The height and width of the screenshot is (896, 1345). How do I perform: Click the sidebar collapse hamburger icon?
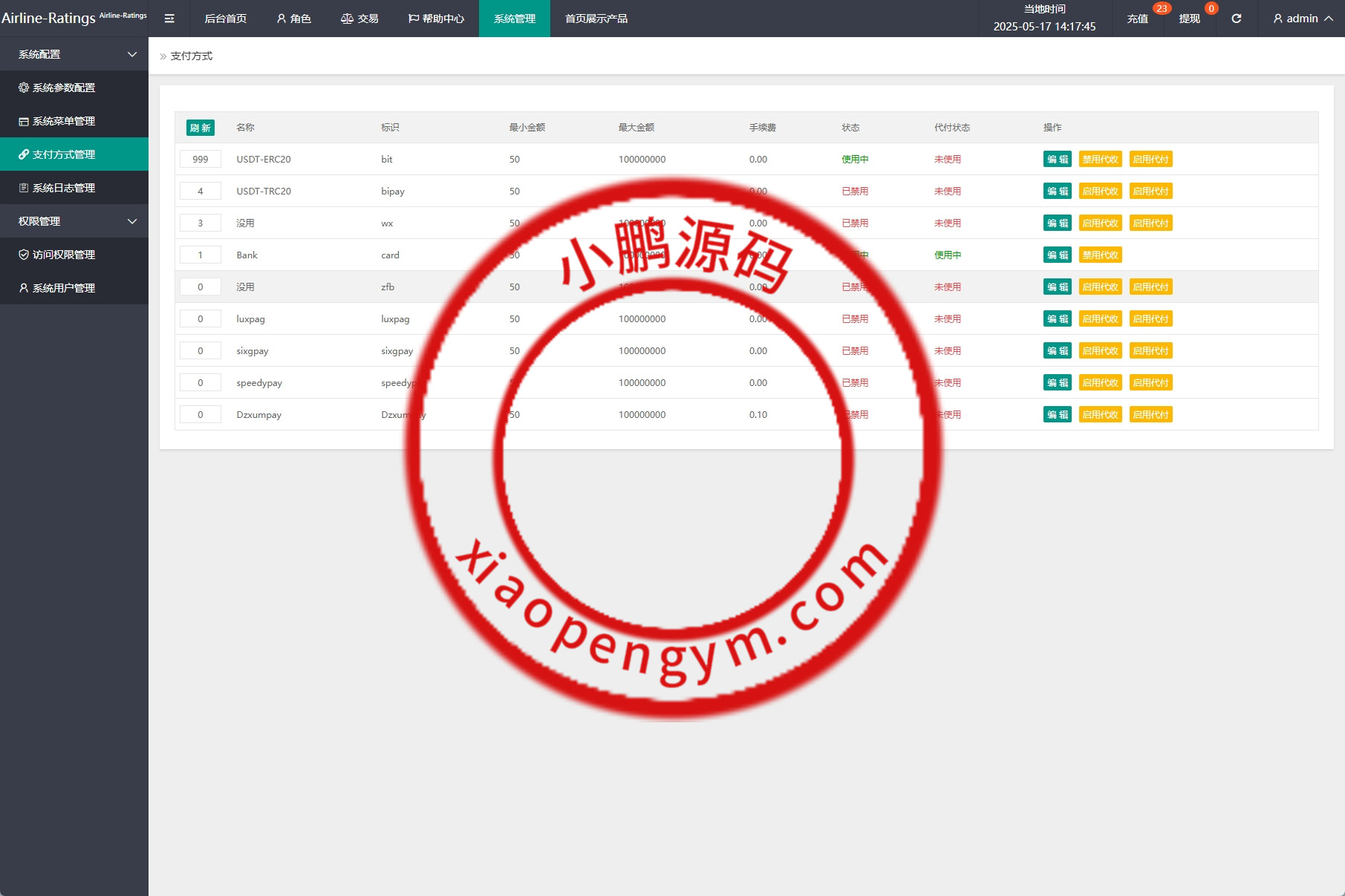click(169, 19)
